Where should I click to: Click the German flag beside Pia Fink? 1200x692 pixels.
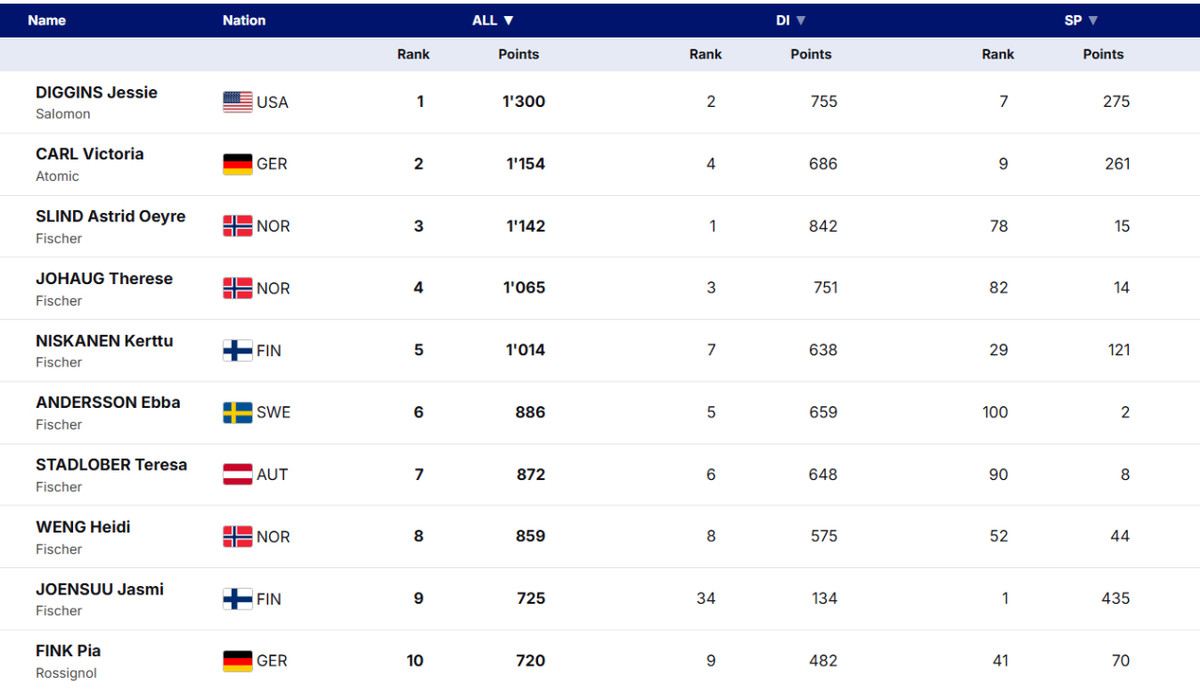pos(237,661)
